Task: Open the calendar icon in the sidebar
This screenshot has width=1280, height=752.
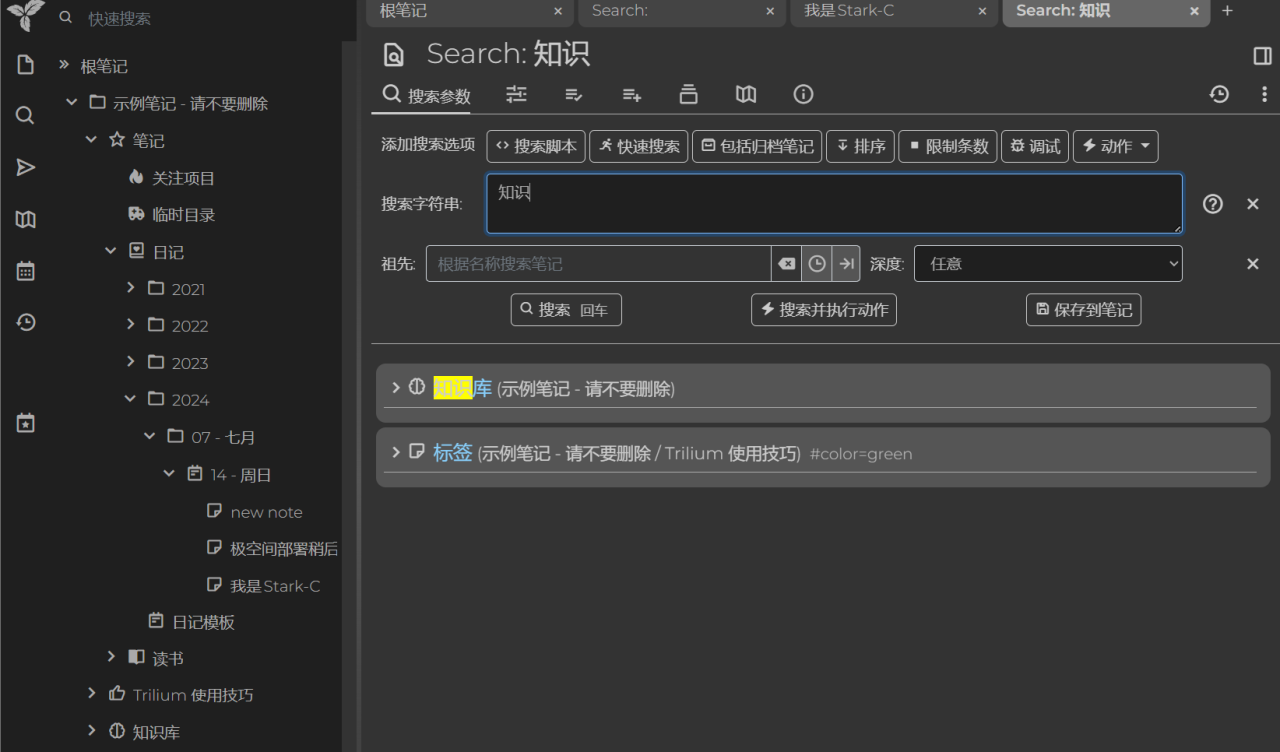Action: 24,270
